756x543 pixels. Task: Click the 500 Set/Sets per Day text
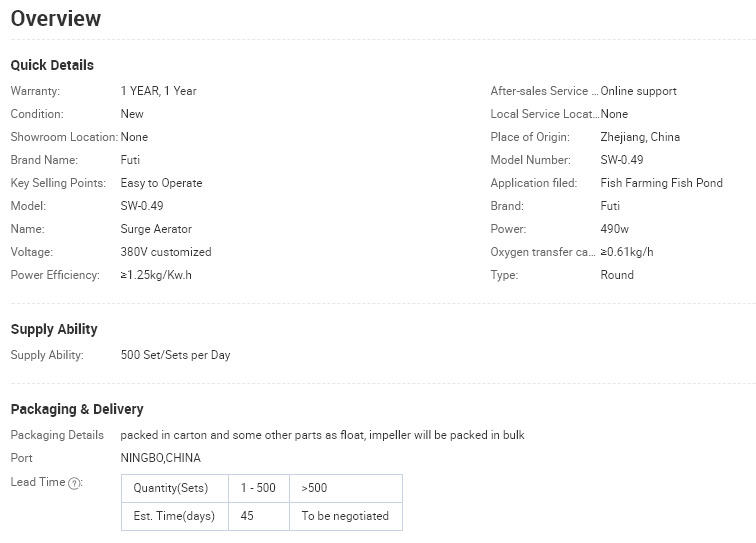(176, 355)
